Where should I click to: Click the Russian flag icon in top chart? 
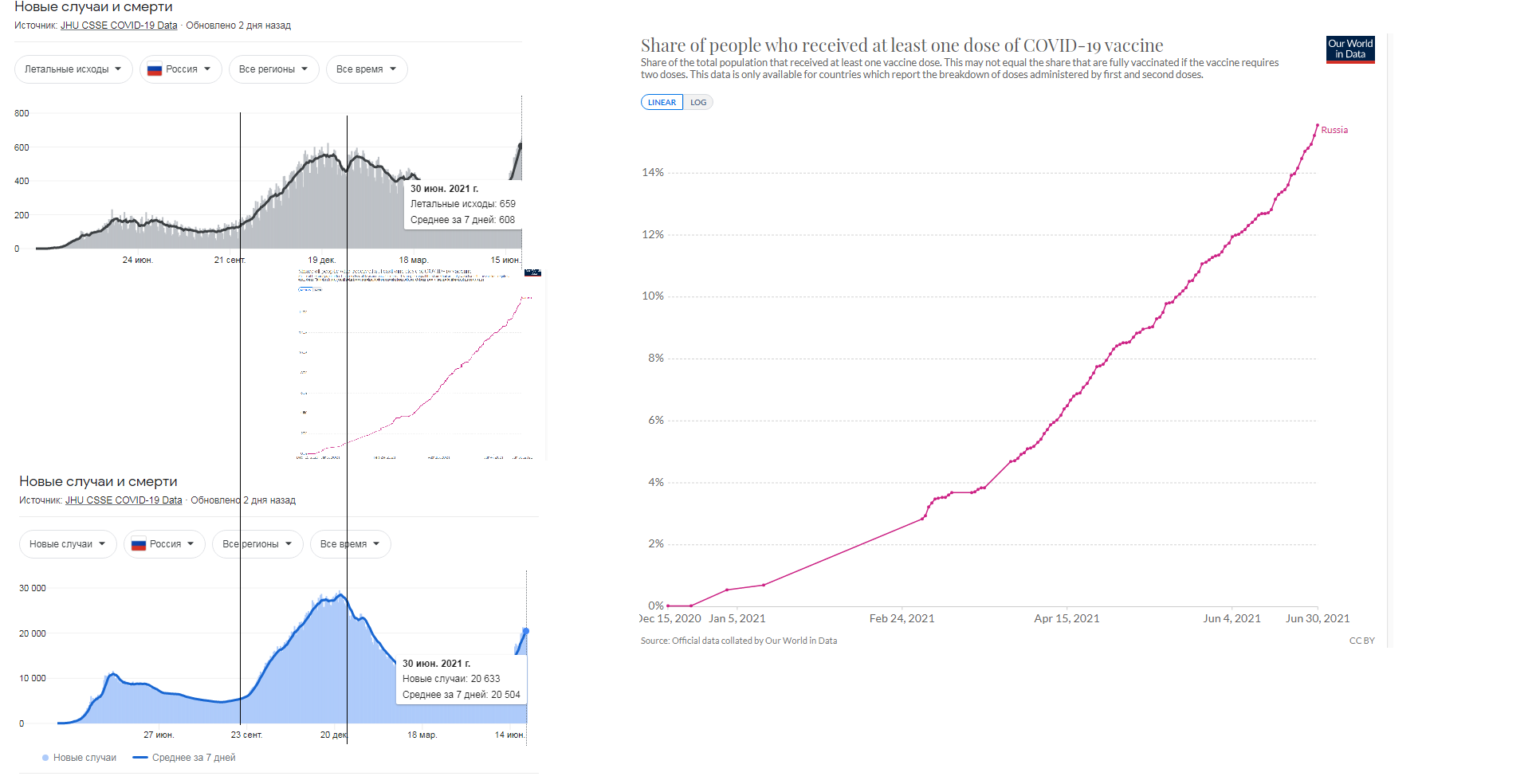click(x=155, y=69)
